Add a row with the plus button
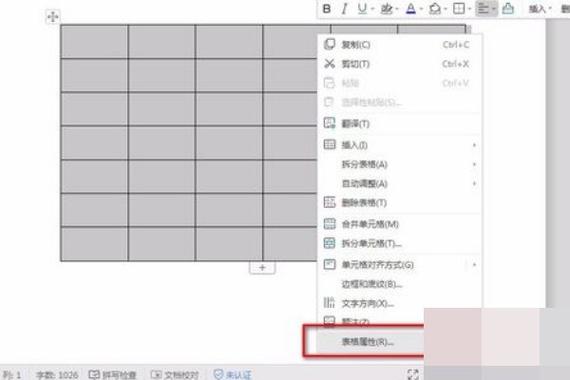 pos(262,268)
